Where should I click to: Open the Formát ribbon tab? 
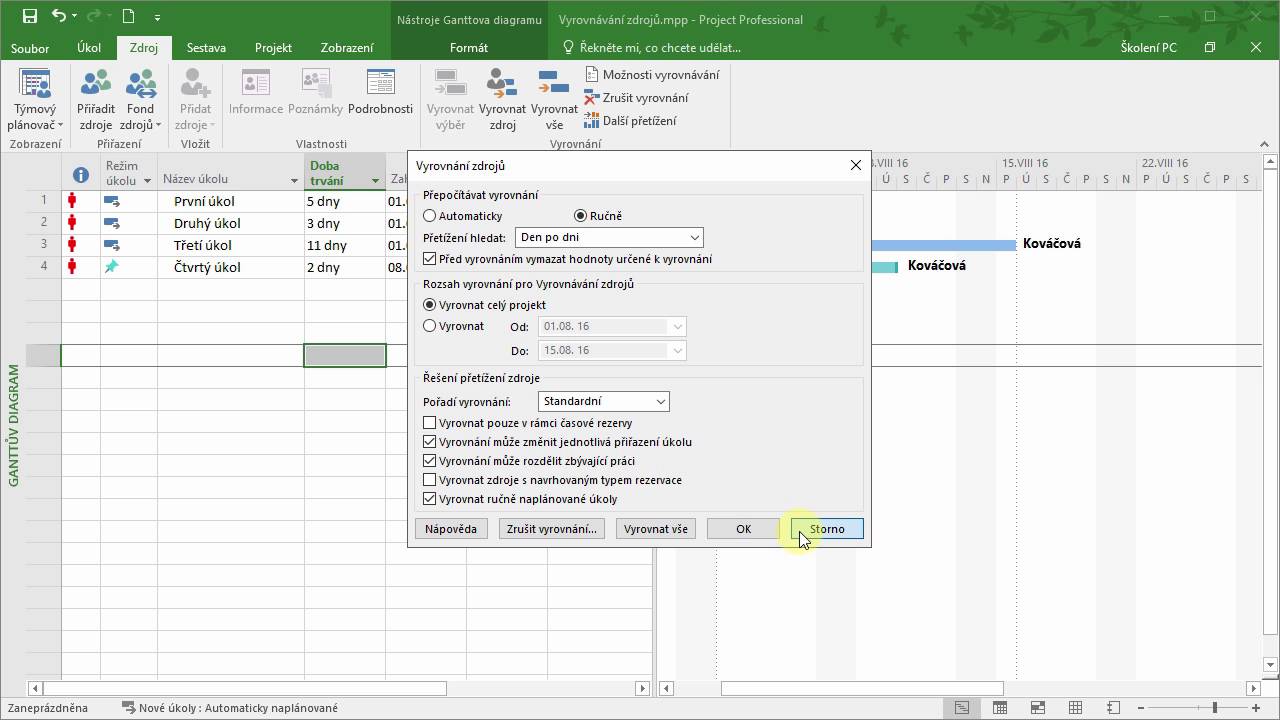point(469,48)
